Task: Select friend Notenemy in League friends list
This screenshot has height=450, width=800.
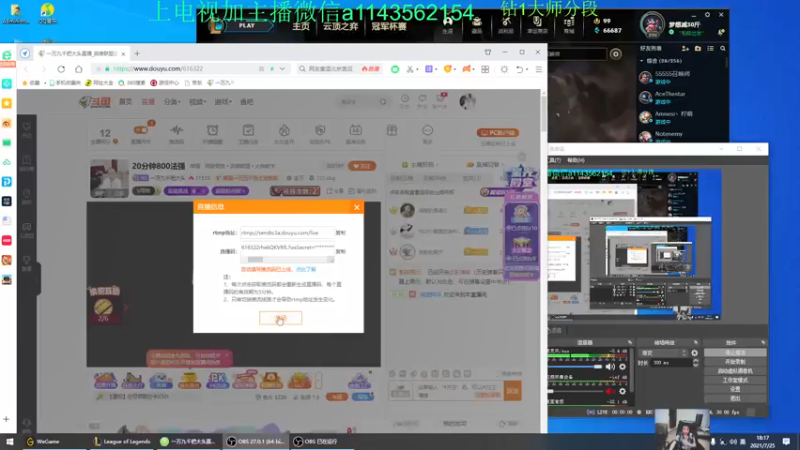Action: coord(681,135)
